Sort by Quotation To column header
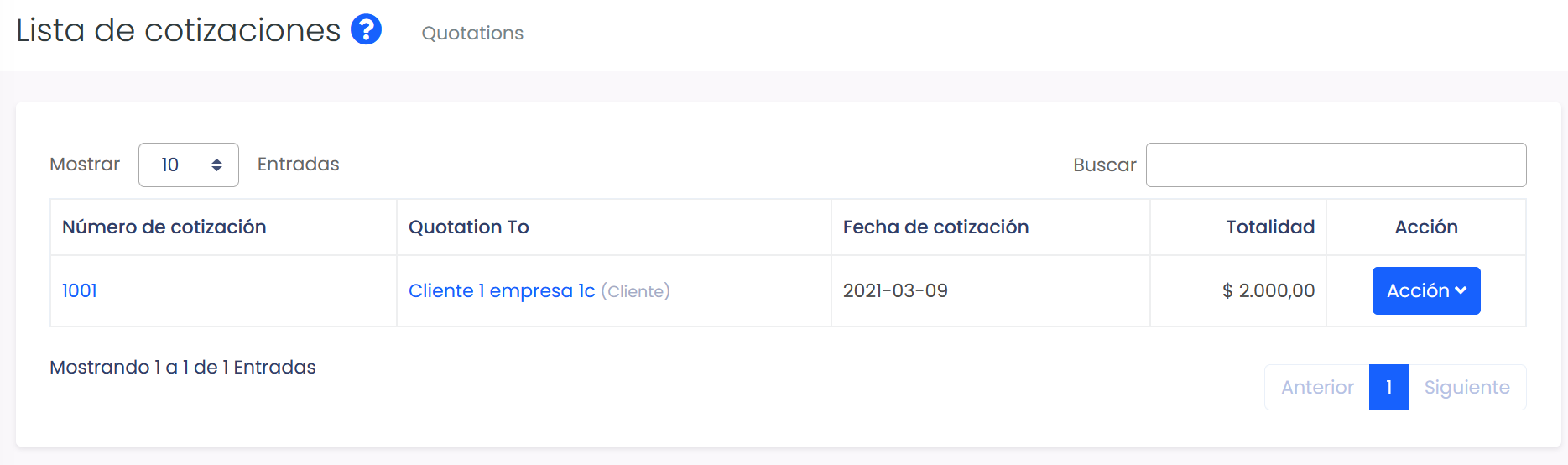The image size is (1568, 465). click(469, 227)
